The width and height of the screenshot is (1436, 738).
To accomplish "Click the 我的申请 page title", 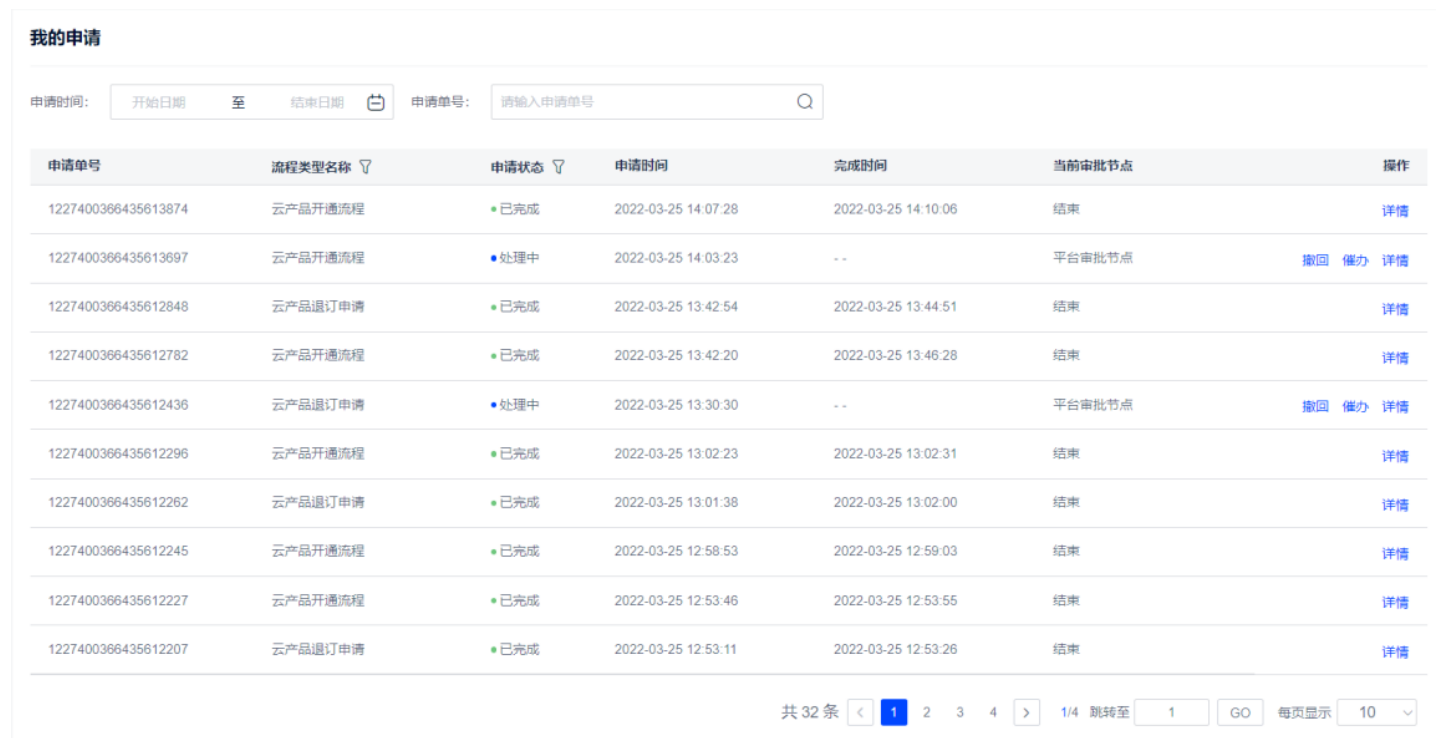I will 65,38.
